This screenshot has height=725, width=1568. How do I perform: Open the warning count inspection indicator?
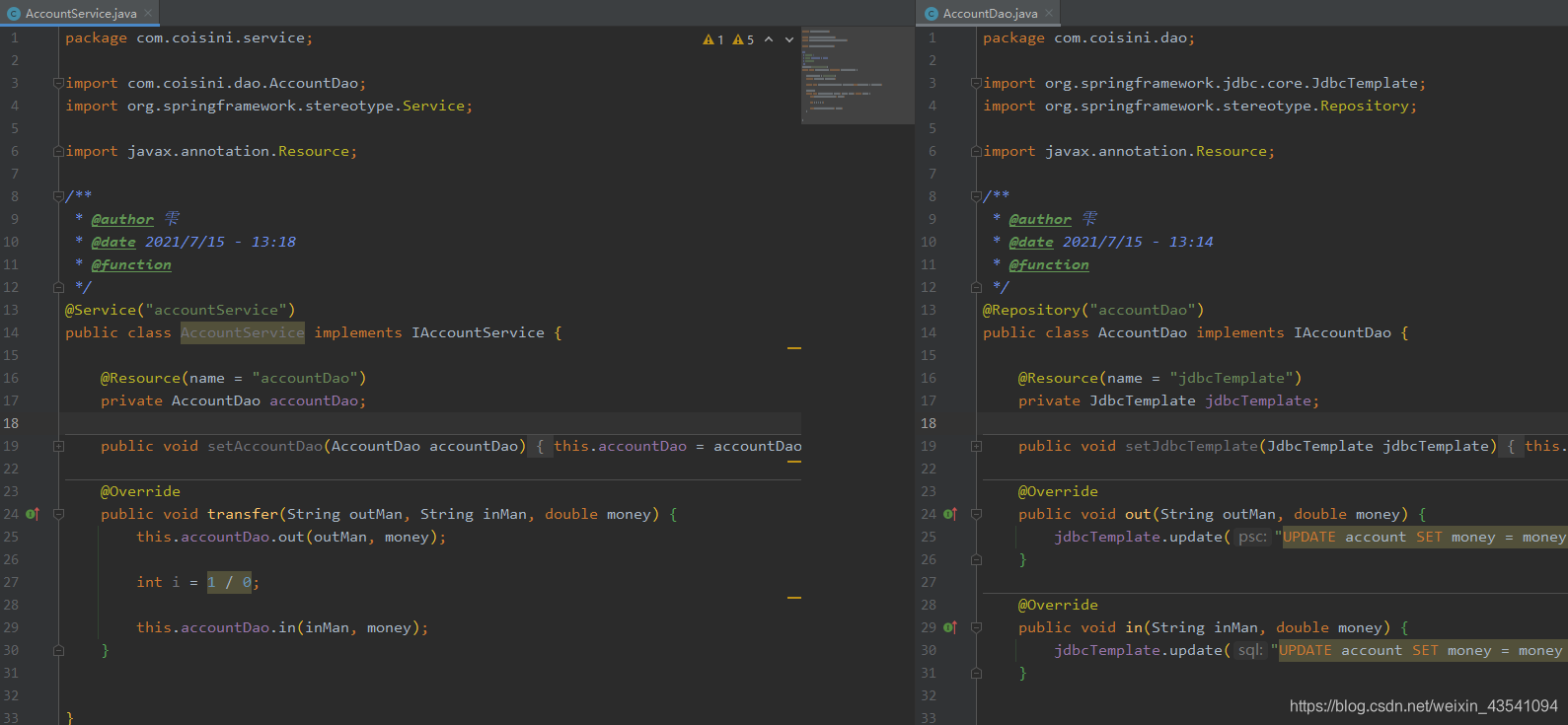712,39
